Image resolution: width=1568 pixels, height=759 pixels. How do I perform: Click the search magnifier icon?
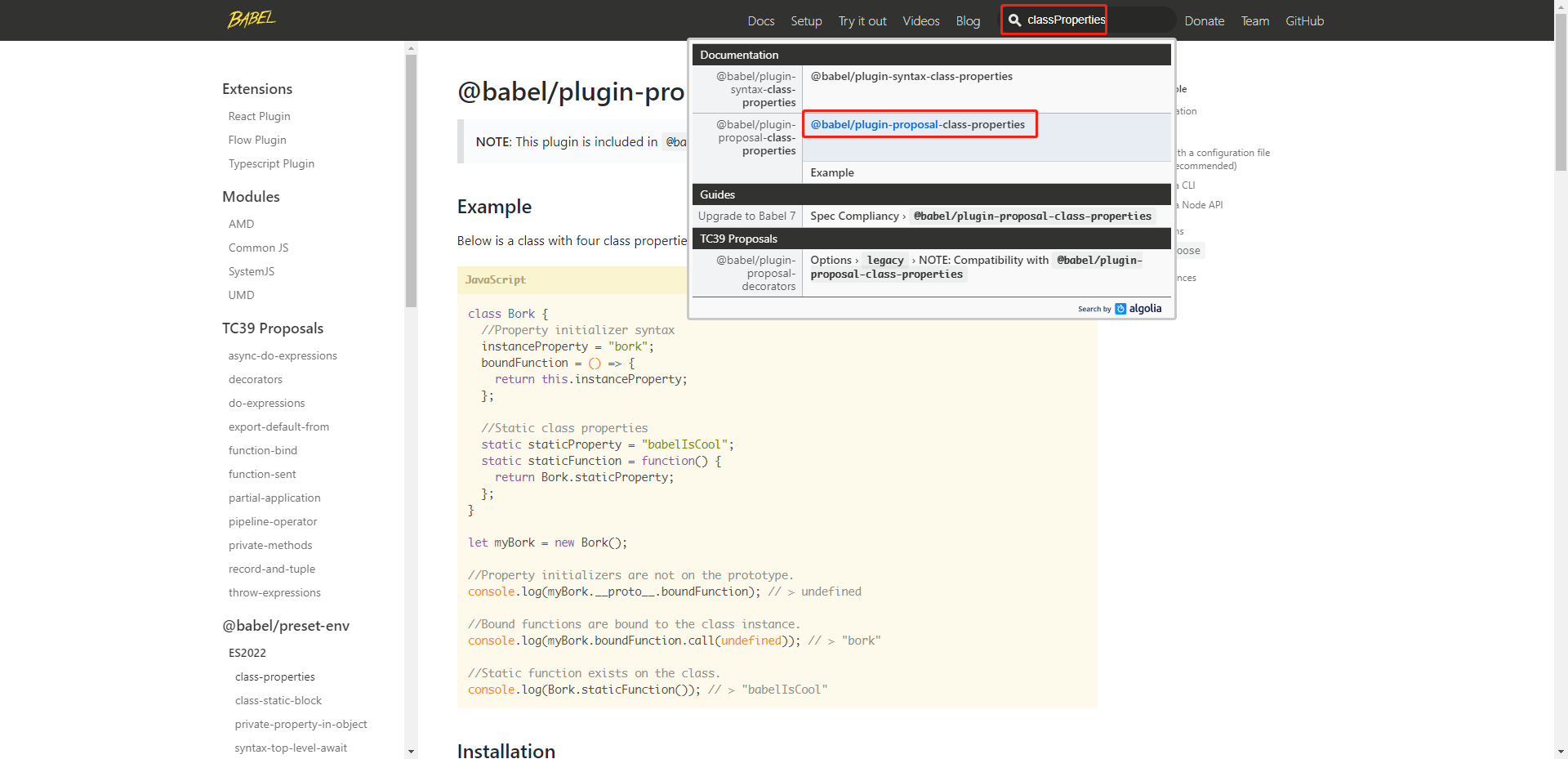(x=1014, y=20)
